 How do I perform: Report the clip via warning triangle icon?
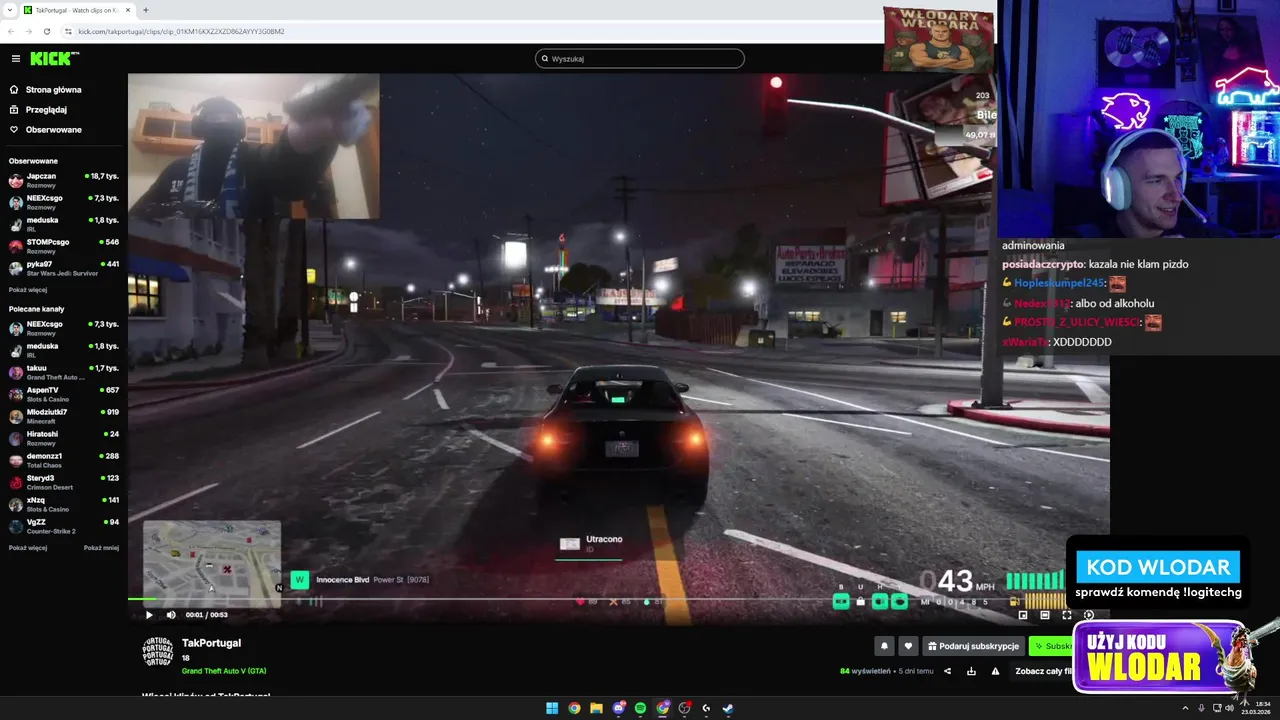tap(995, 671)
